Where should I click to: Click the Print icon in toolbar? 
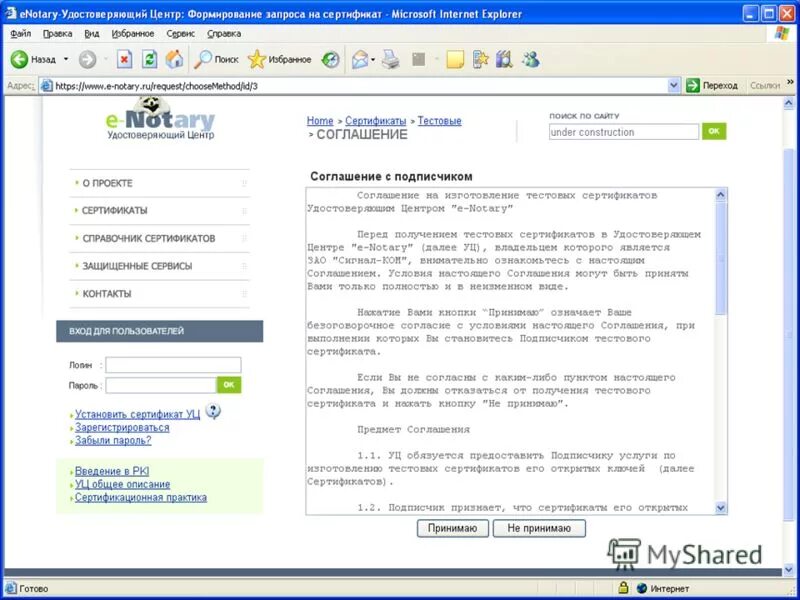pyautogui.click(x=391, y=60)
